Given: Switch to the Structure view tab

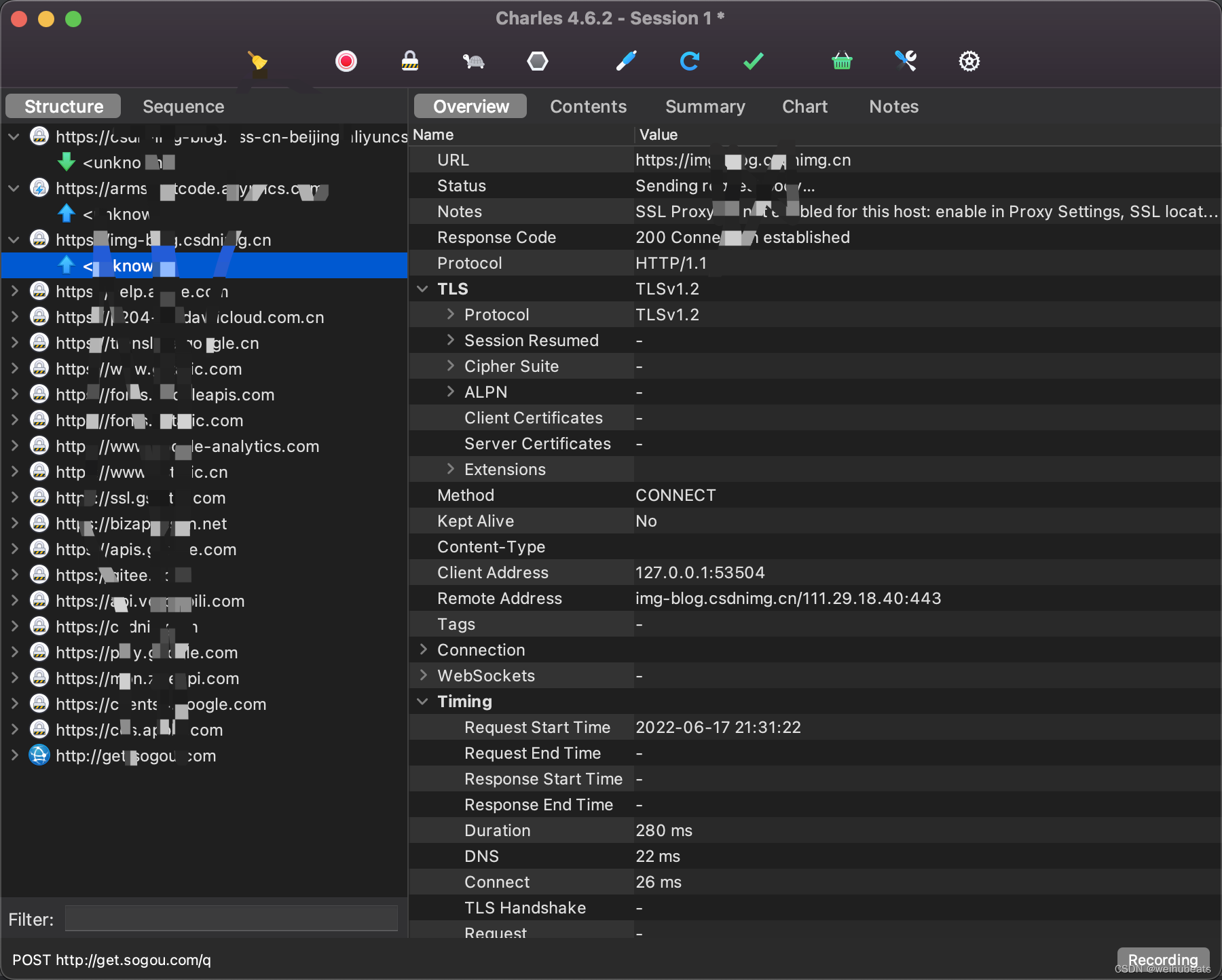Looking at the screenshot, I should click(x=63, y=107).
